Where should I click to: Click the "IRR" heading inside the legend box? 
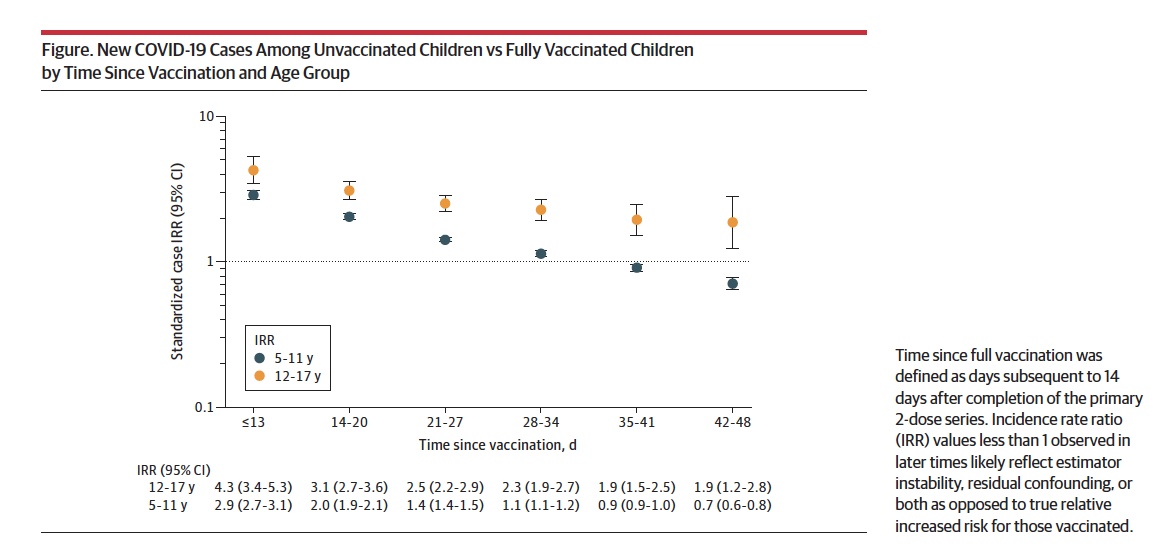point(265,340)
